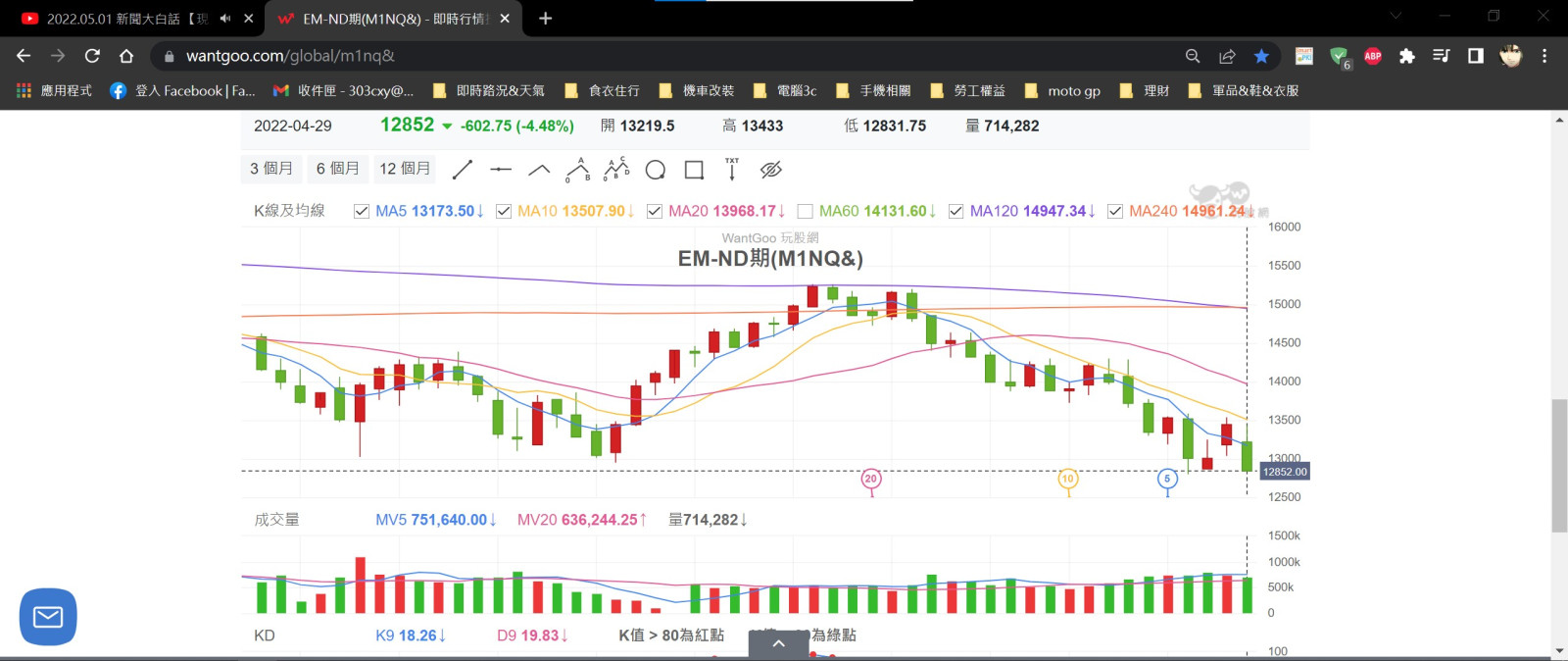This screenshot has height=661, width=1568.
Task: Open the Chrome profile avatar
Action: pyautogui.click(x=1510, y=56)
